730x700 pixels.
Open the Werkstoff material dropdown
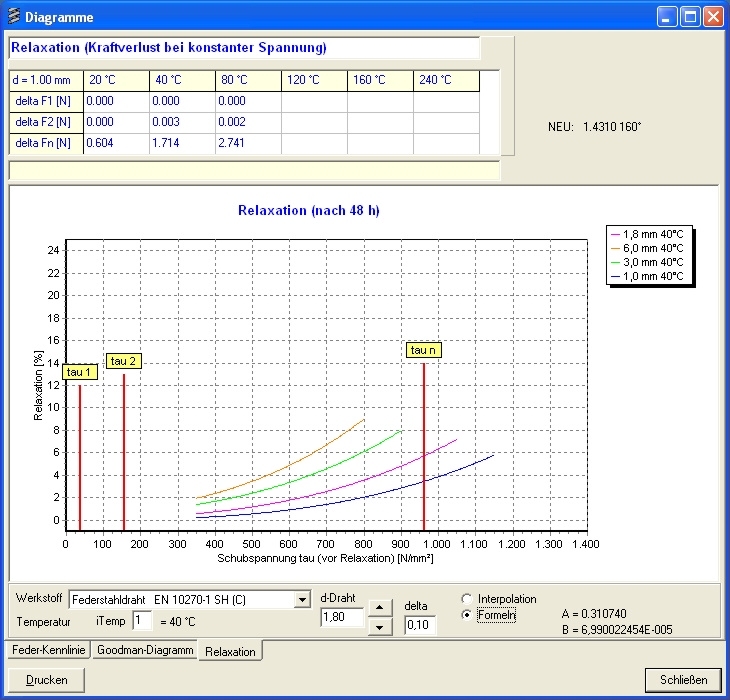coord(303,600)
